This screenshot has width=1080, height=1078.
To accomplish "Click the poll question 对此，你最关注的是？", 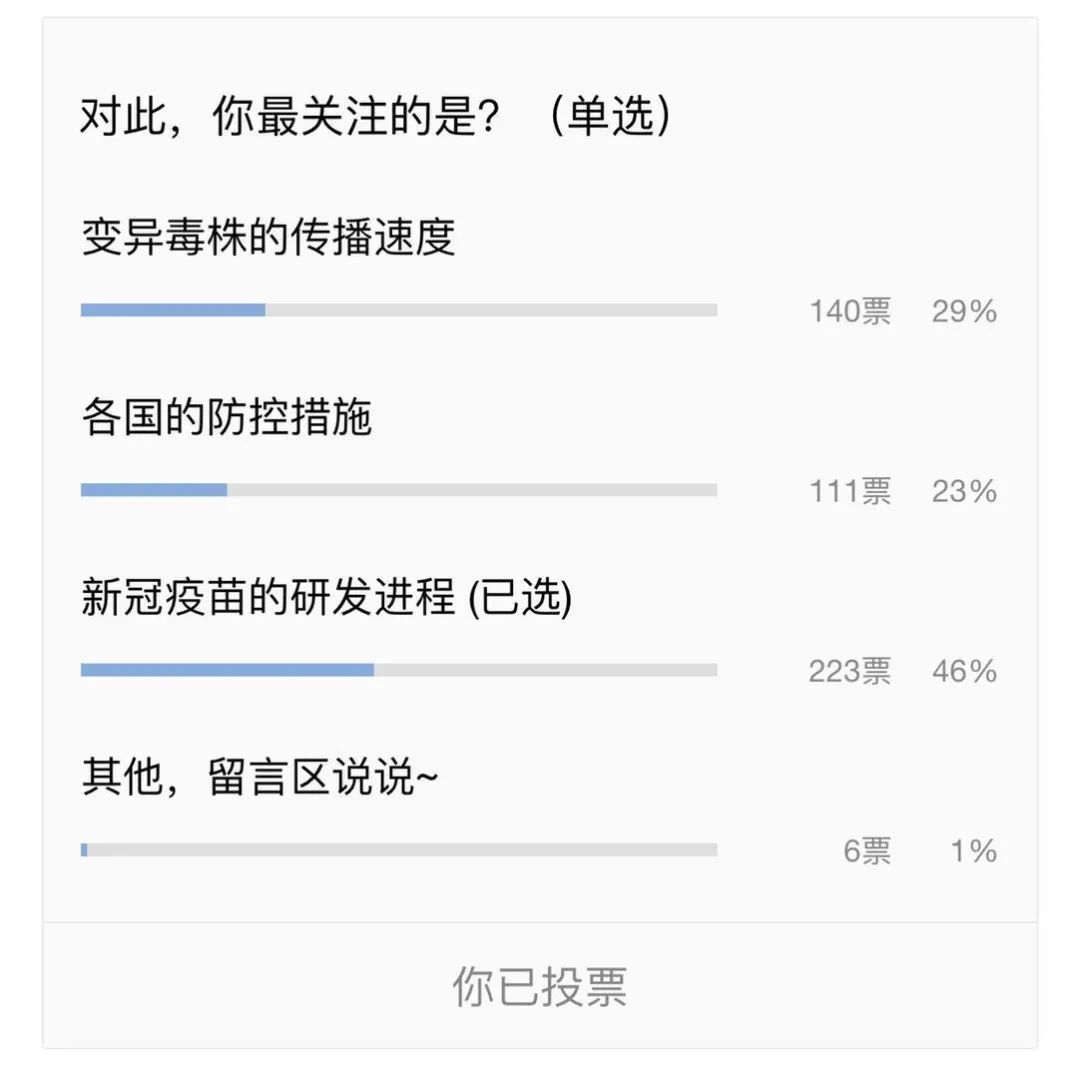I will (290, 118).
